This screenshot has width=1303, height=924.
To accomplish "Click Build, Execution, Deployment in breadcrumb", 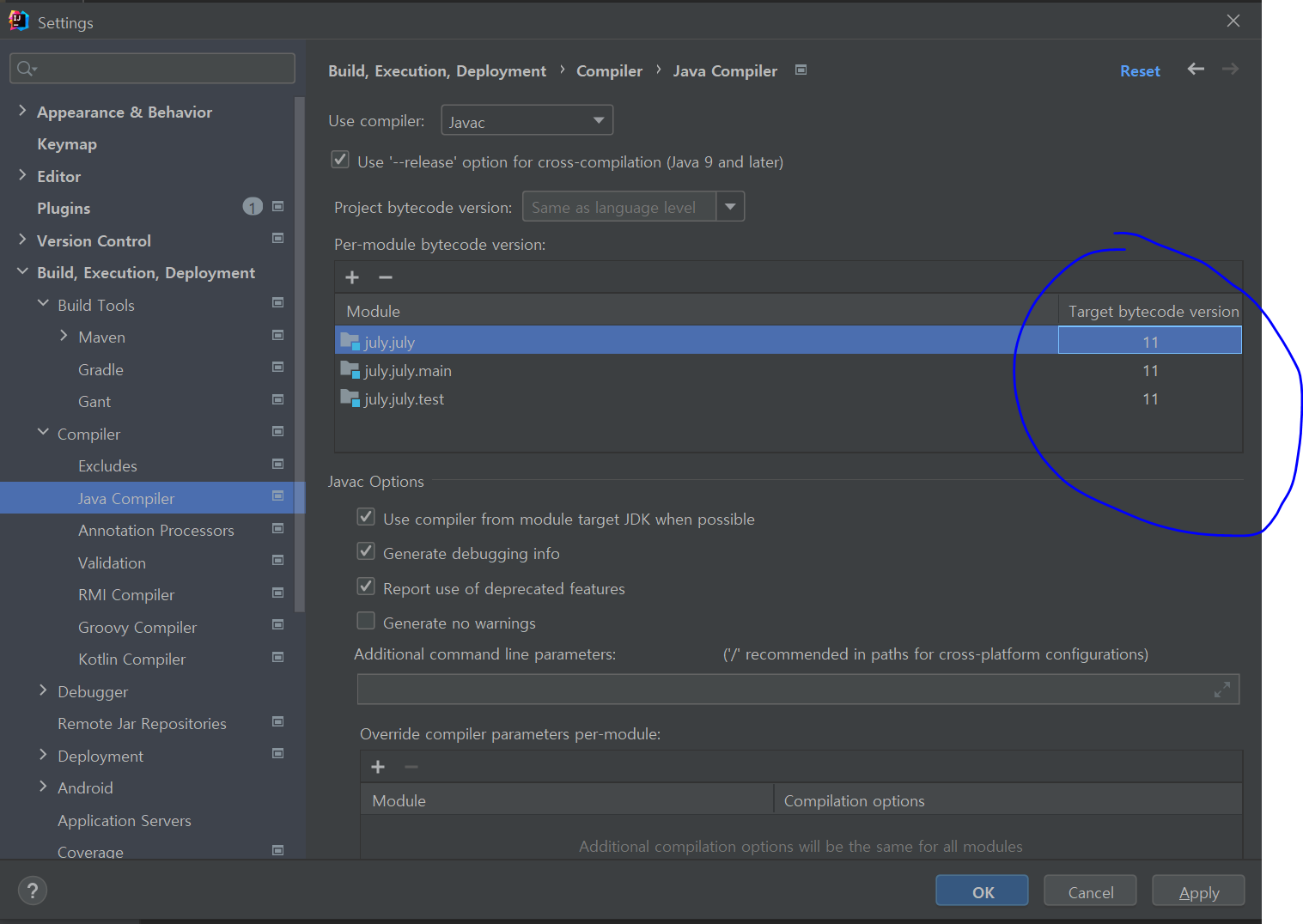I will pos(437,71).
